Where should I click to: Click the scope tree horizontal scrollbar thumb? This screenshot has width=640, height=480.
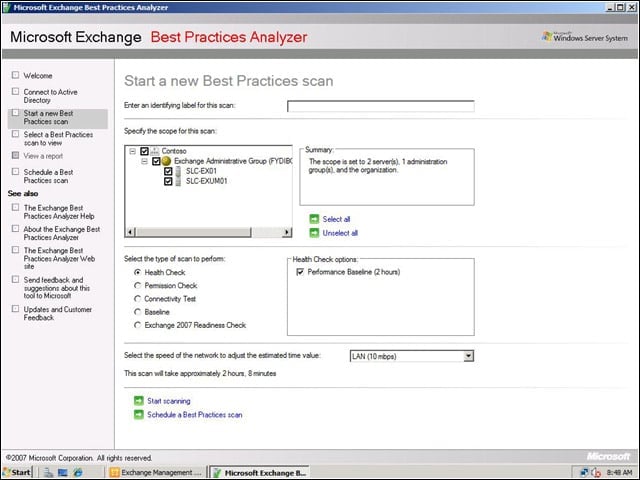coord(193,232)
